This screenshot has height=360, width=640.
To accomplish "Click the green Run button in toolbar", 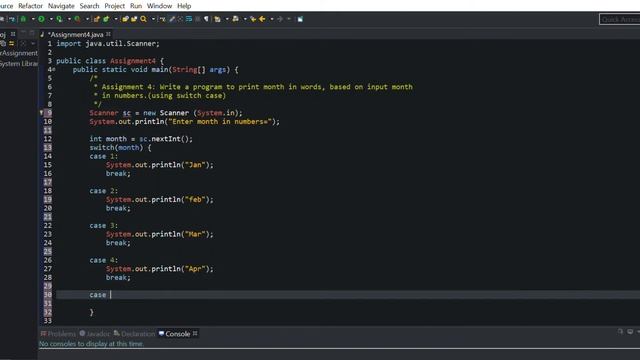I will click(41, 19).
